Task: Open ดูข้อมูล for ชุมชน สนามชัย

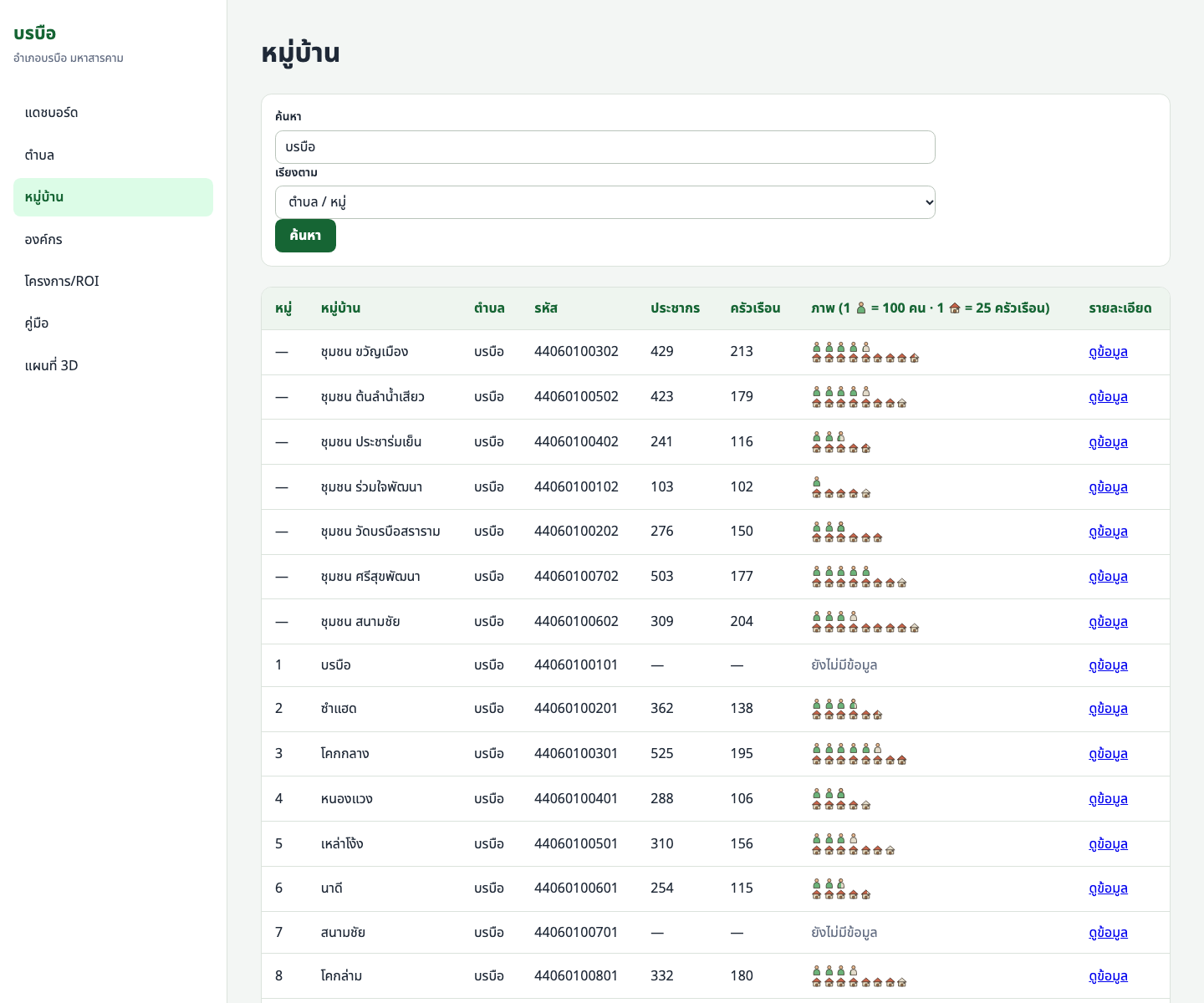Action: click(x=1108, y=622)
